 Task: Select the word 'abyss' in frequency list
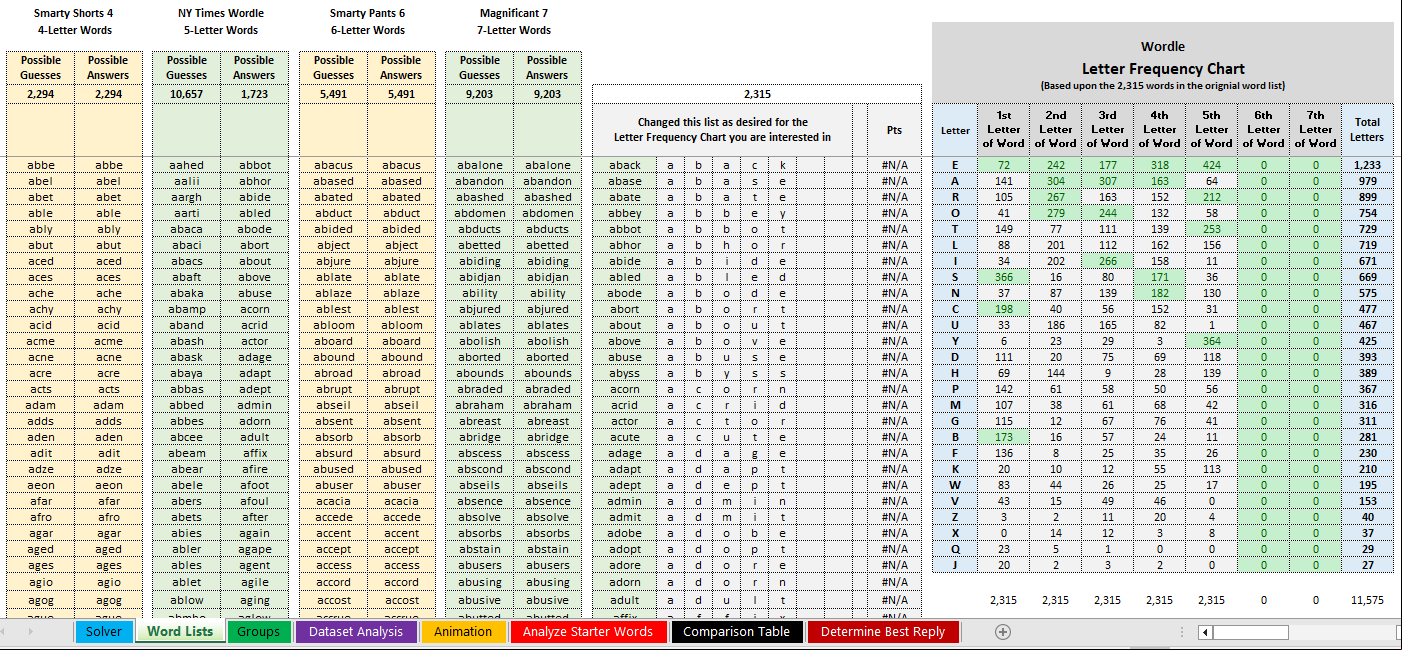point(625,373)
